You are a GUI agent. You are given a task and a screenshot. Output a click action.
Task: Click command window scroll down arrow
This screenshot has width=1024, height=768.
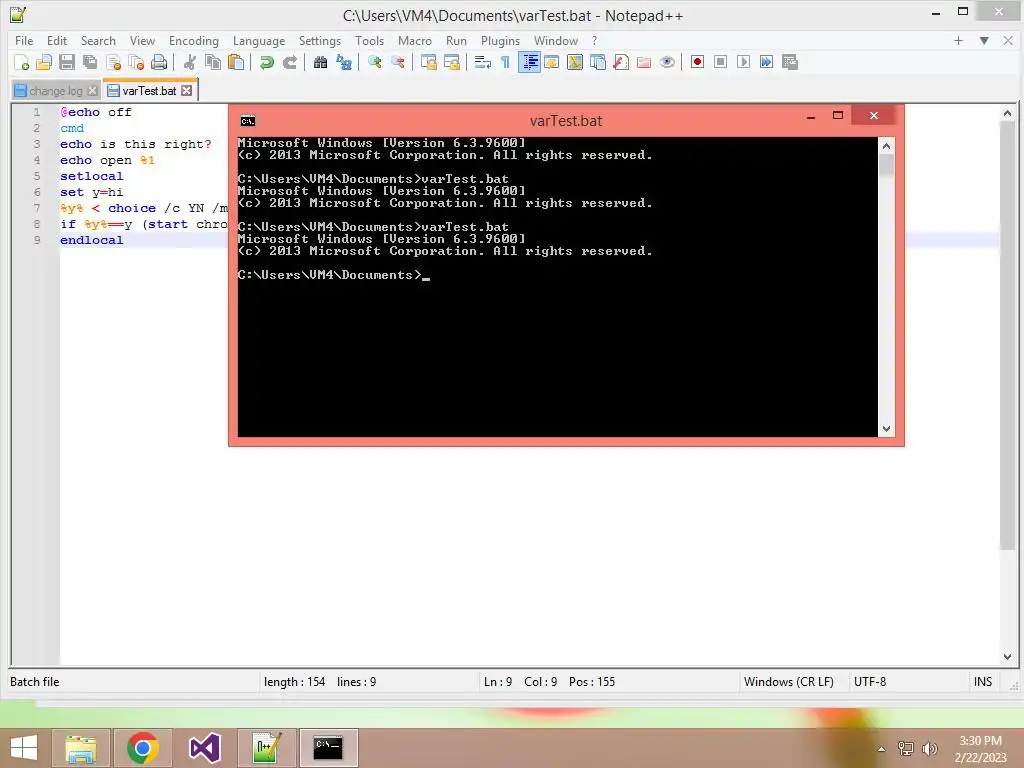pos(886,429)
